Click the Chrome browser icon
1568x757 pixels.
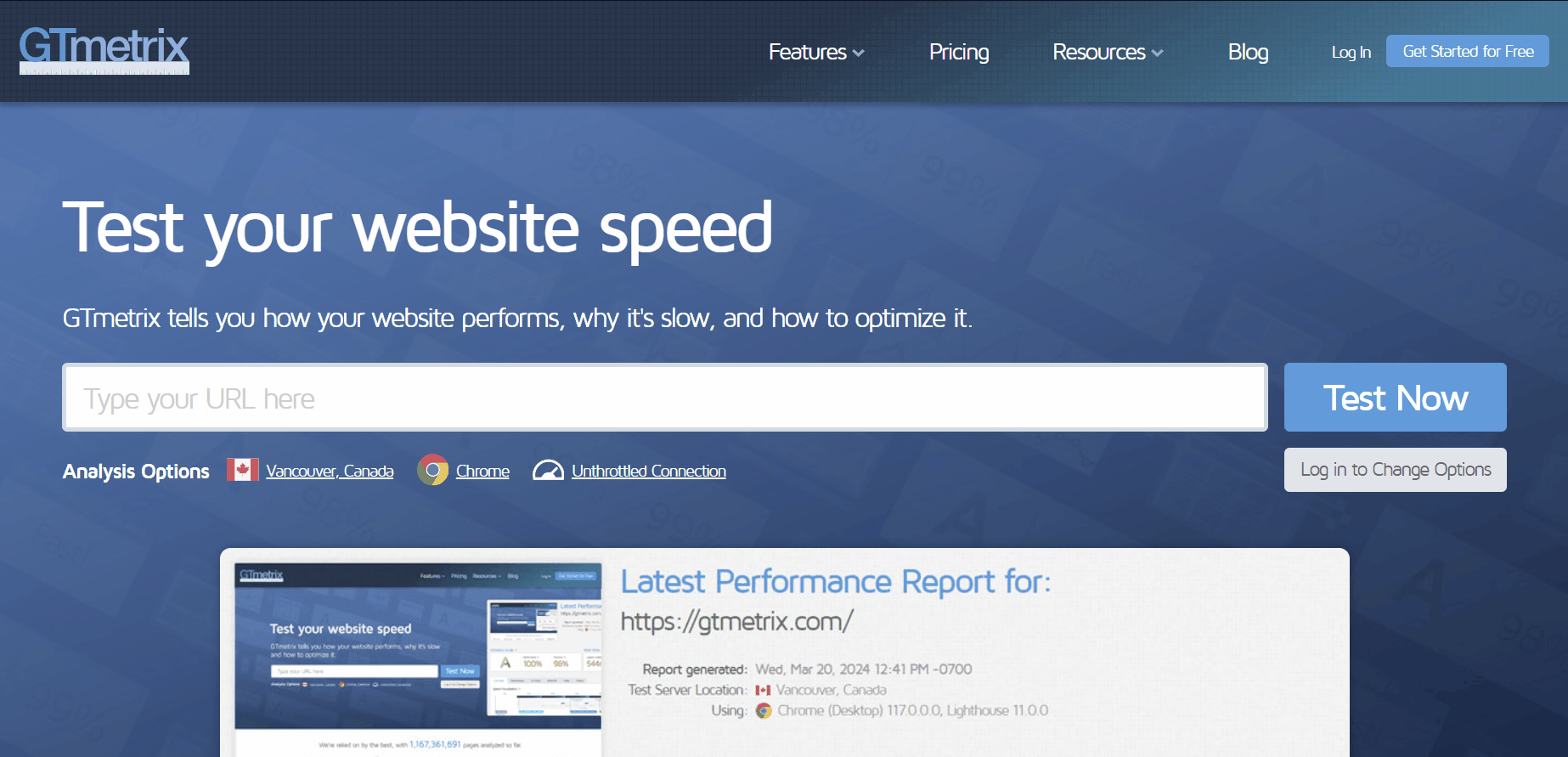tap(432, 470)
